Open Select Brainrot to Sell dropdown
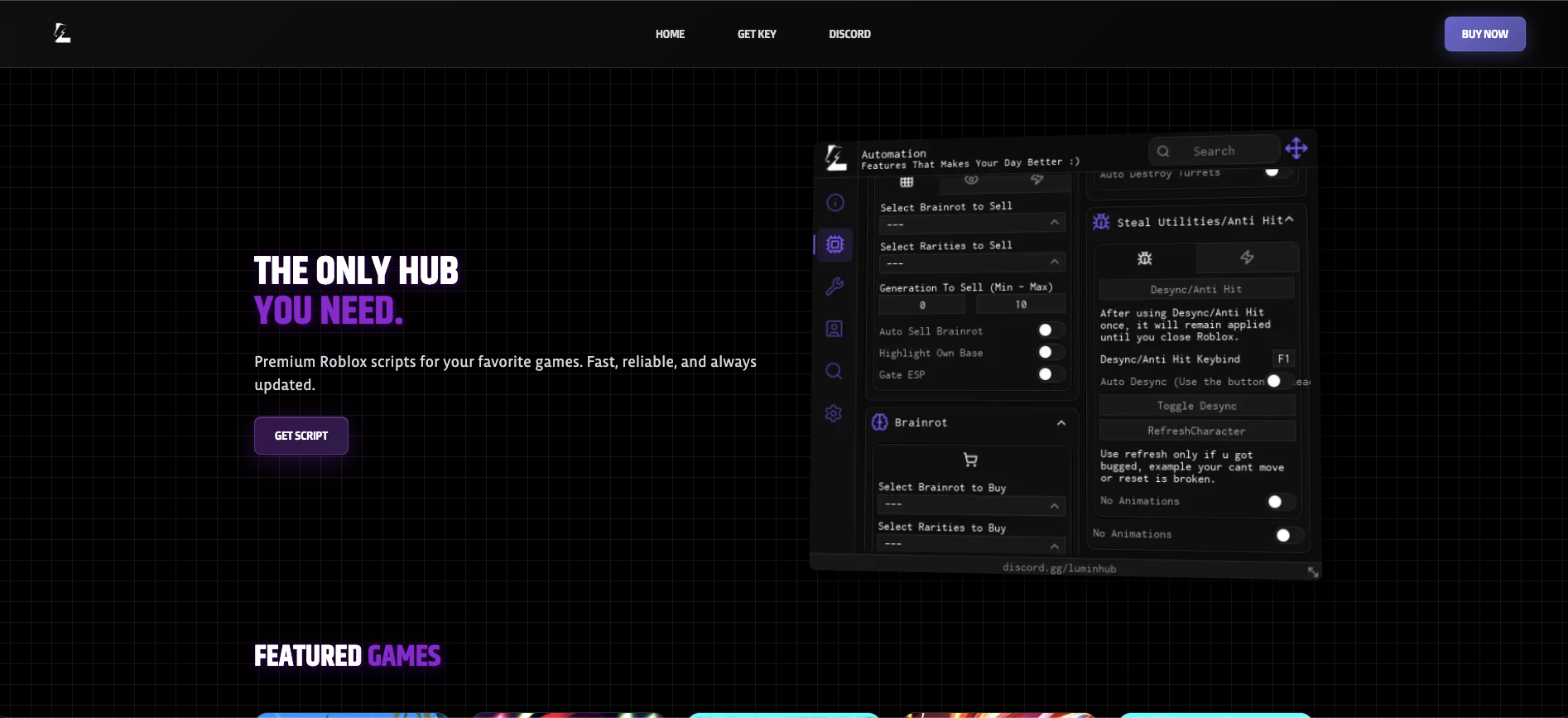This screenshot has width=1568, height=718. pyautogui.click(x=971, y=224)
